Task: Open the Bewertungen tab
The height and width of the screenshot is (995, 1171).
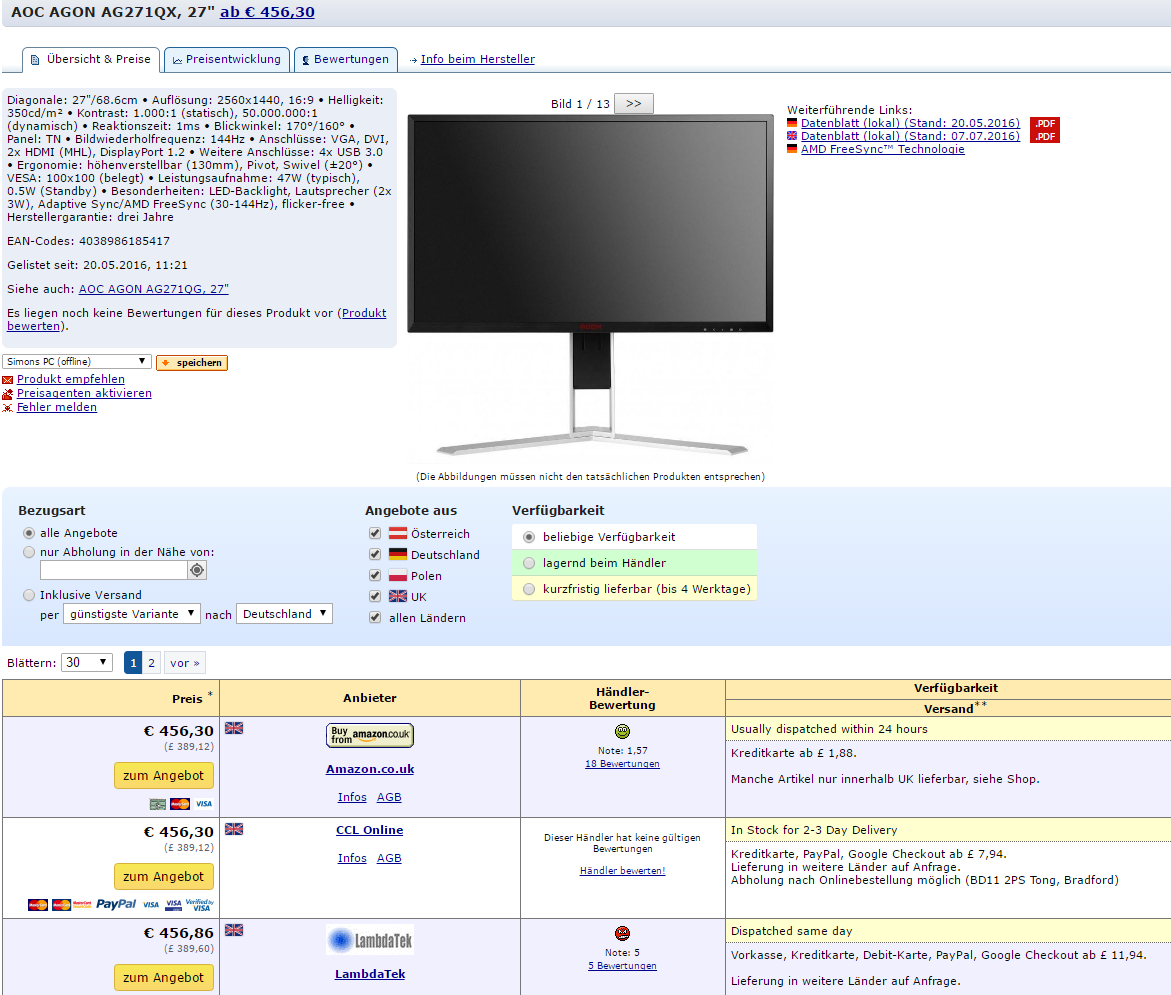Action: [x=345, y=59]
